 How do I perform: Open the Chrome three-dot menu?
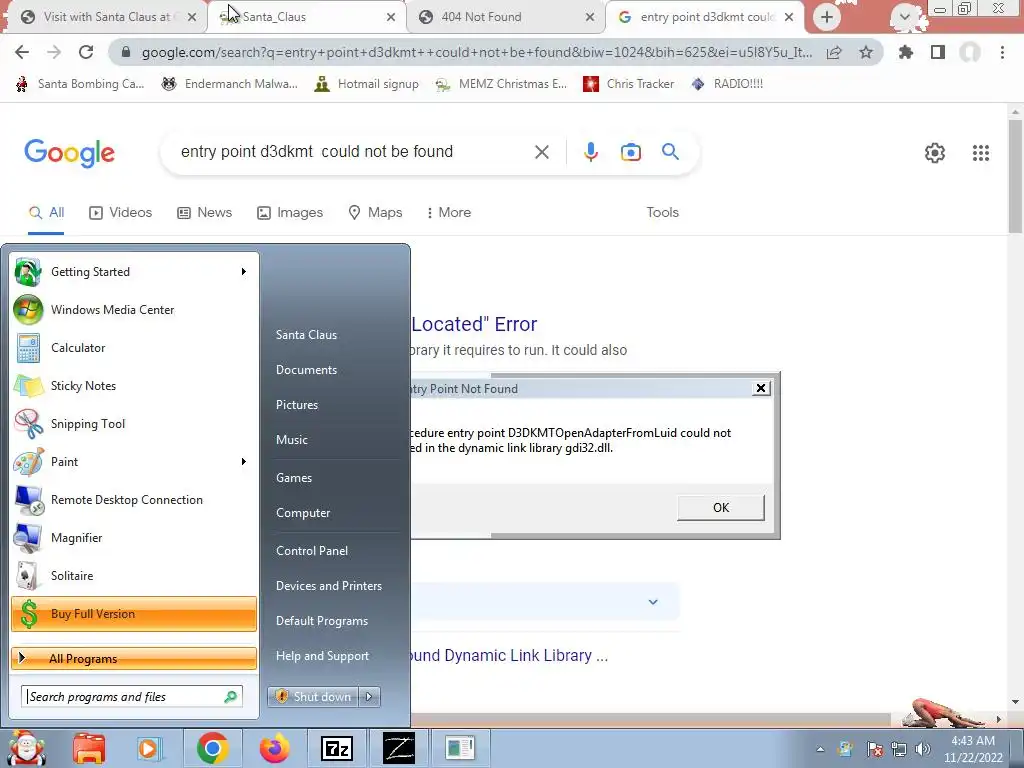pos(1002,52)
